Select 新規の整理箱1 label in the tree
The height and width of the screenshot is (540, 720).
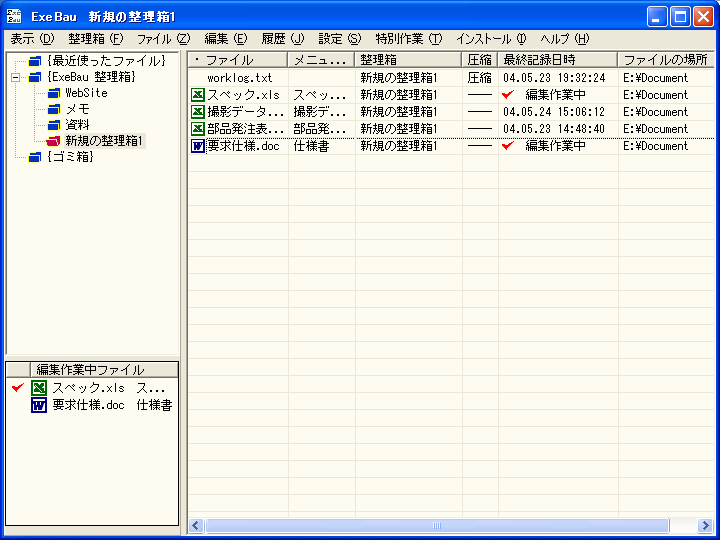104,141
